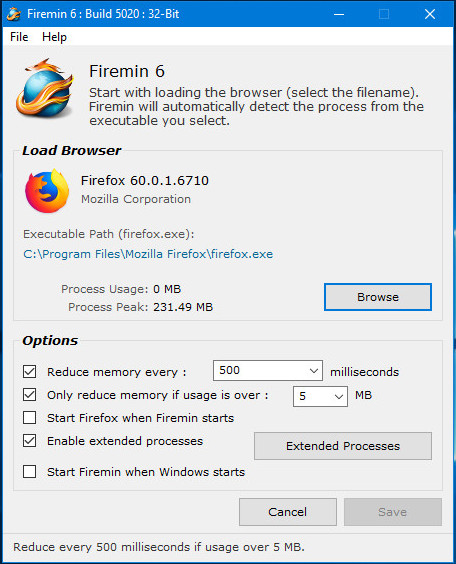Open the Extended Processes dialog button
Screen dimensions: 456x564
(x=343, y=446)
